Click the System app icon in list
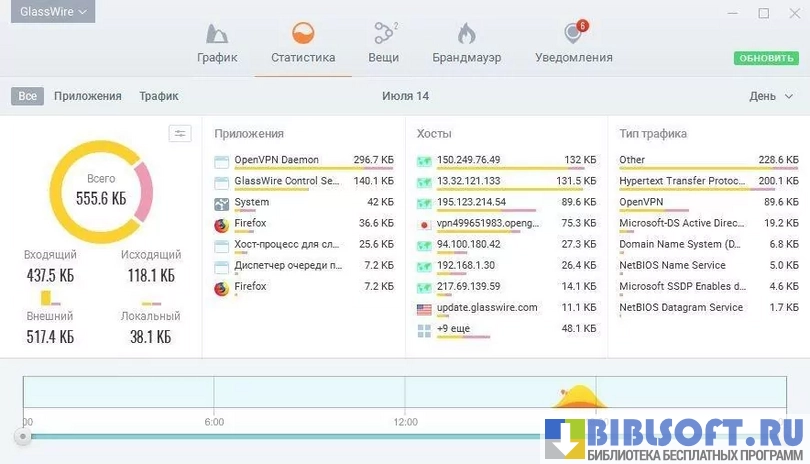Viewport: 810px width, 464px height. (x=221, y=203)
